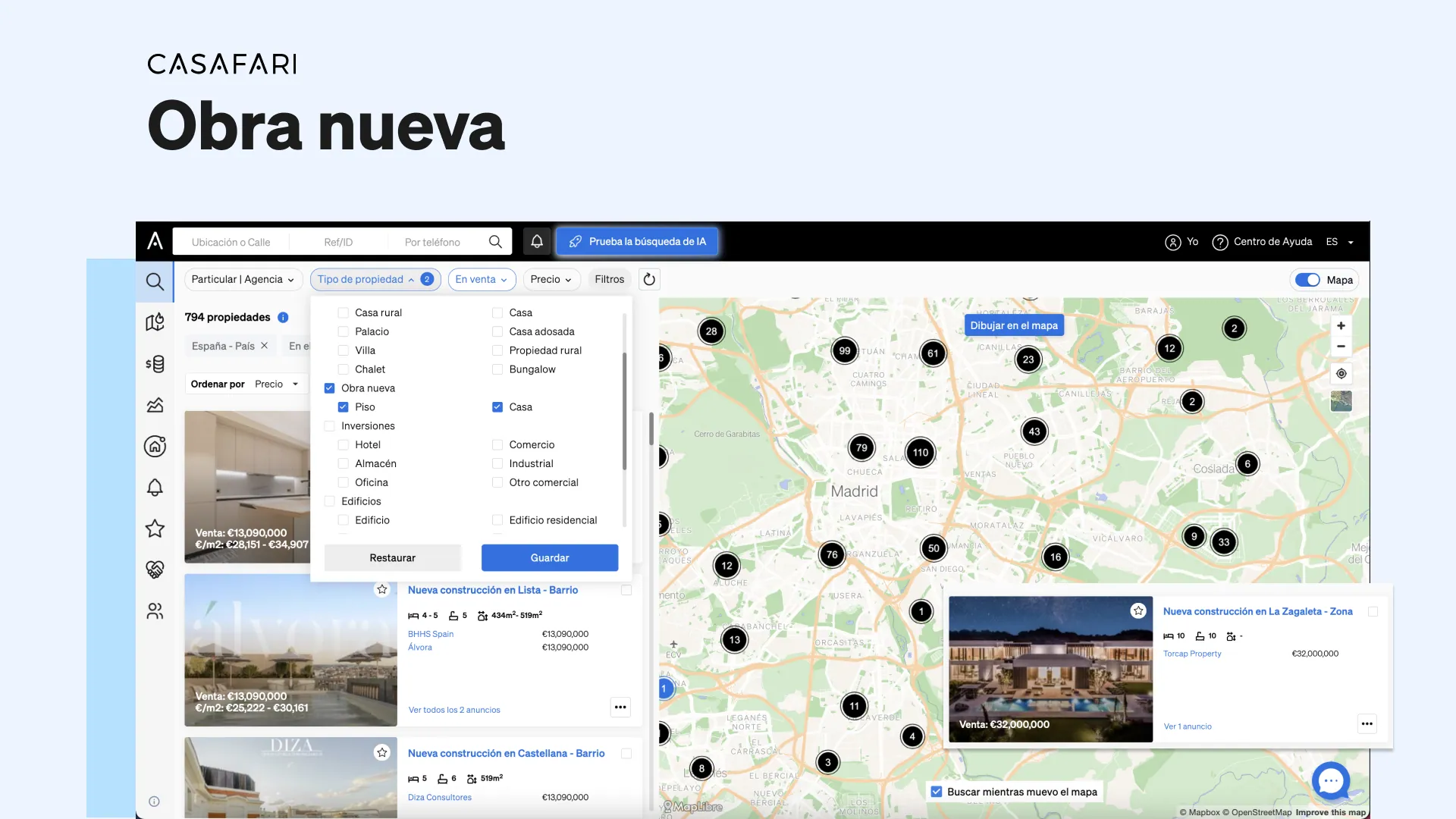1456x819 pixels.
Task: Click the Ubicación o Calle field
Action: (x=231, y=242)
